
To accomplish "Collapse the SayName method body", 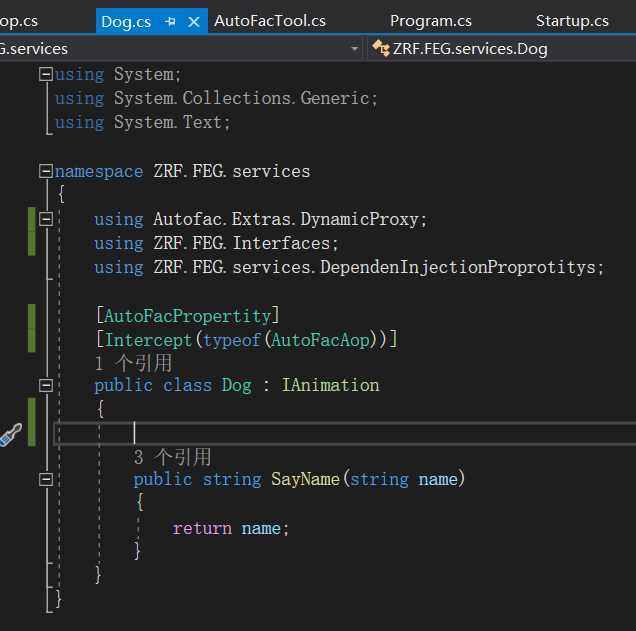I will [x=46, y=479].
